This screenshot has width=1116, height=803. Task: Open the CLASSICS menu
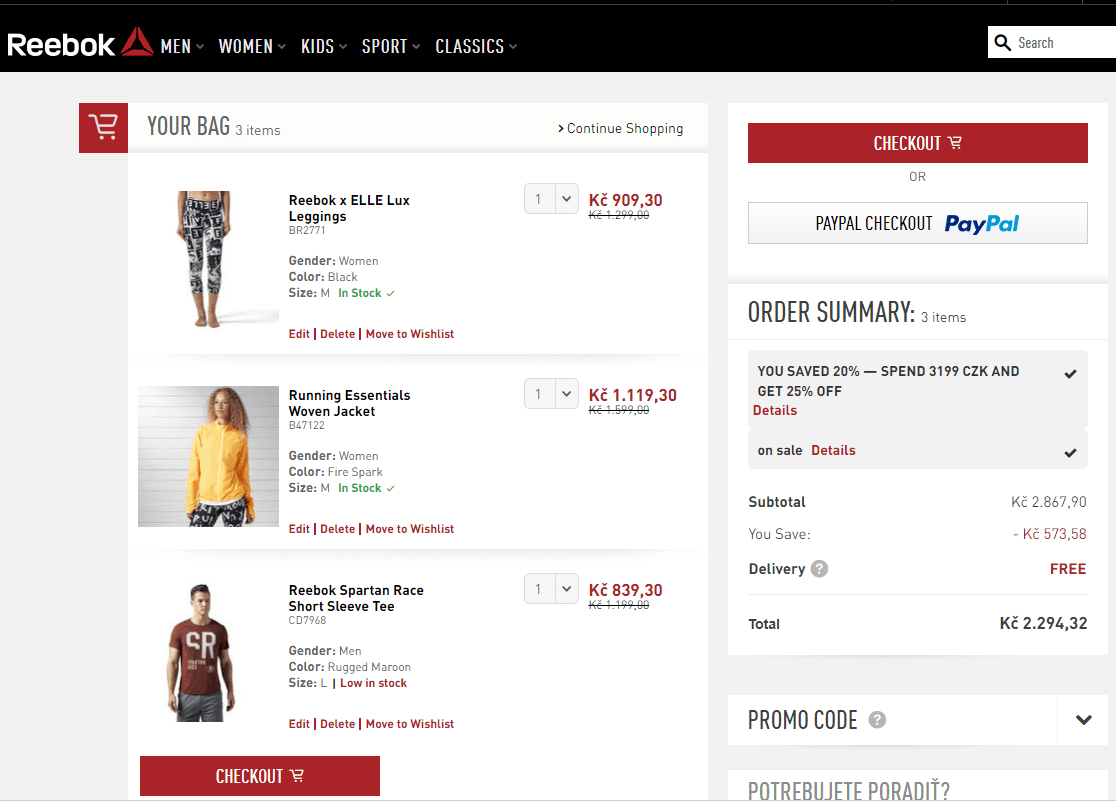coord(476,46)
